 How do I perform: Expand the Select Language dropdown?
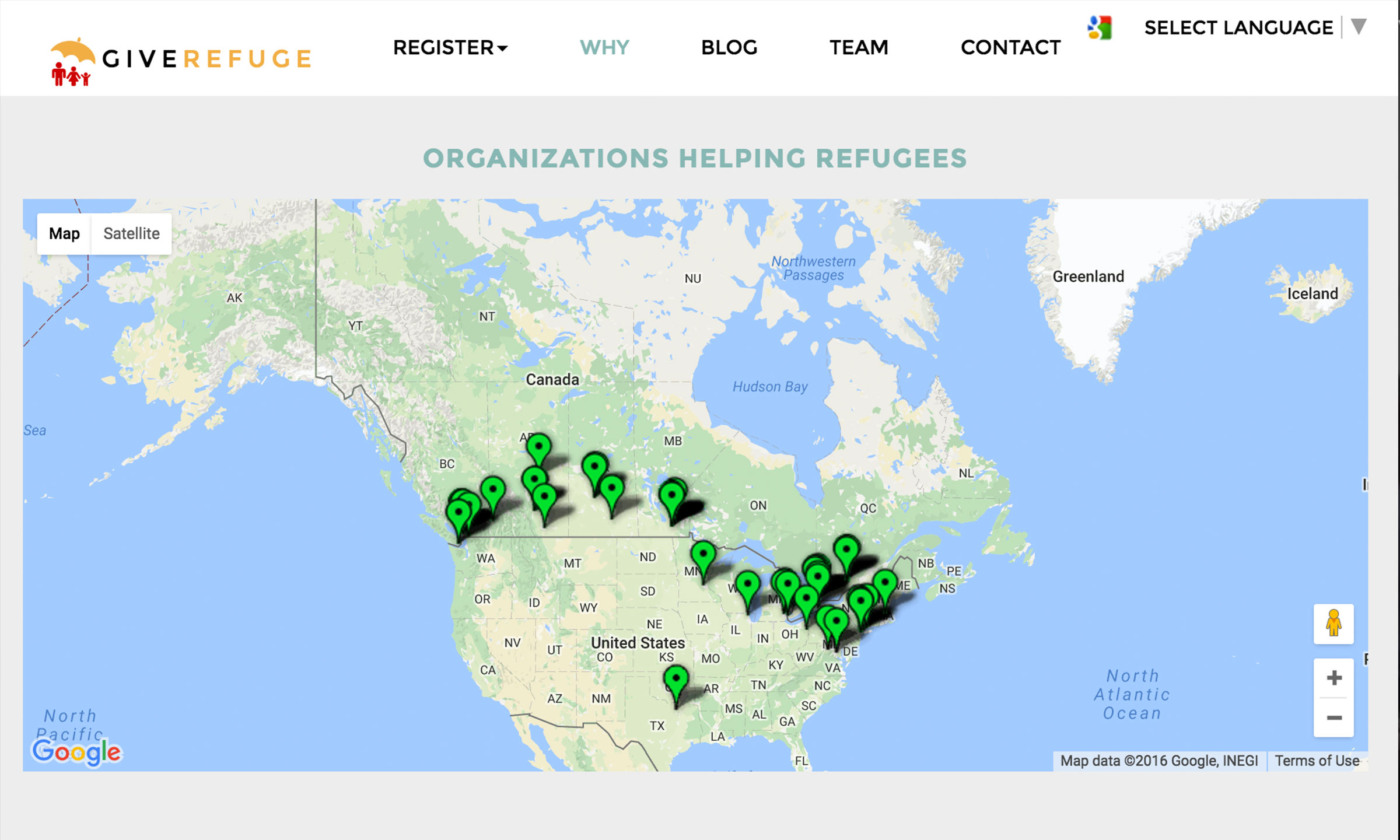tap(1255, 27)
